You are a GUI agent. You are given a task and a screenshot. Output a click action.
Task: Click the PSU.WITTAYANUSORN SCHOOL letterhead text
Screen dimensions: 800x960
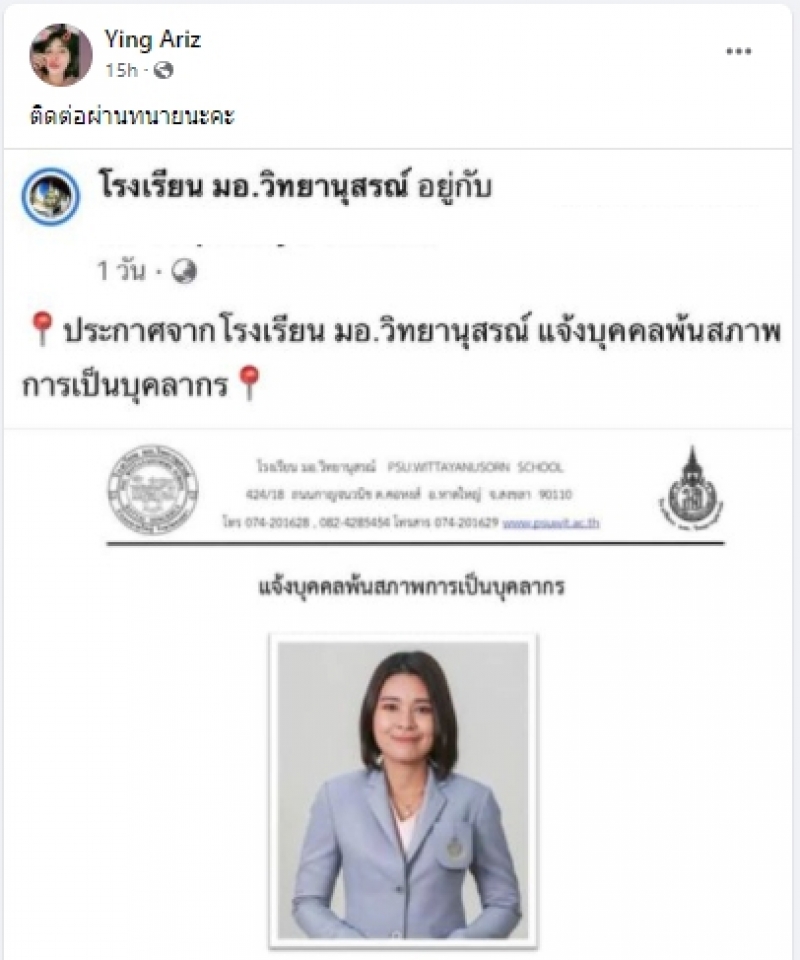tap(475, 467)
